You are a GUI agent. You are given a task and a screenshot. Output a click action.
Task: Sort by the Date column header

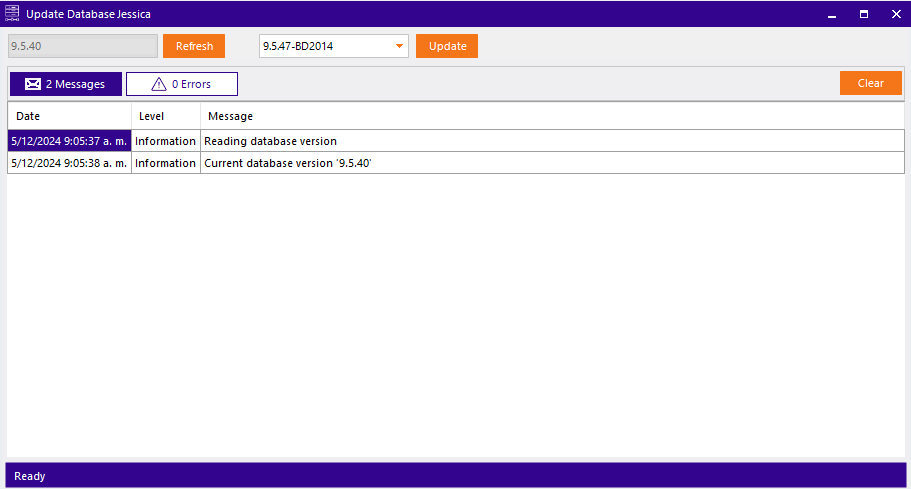tap(69, 116)
